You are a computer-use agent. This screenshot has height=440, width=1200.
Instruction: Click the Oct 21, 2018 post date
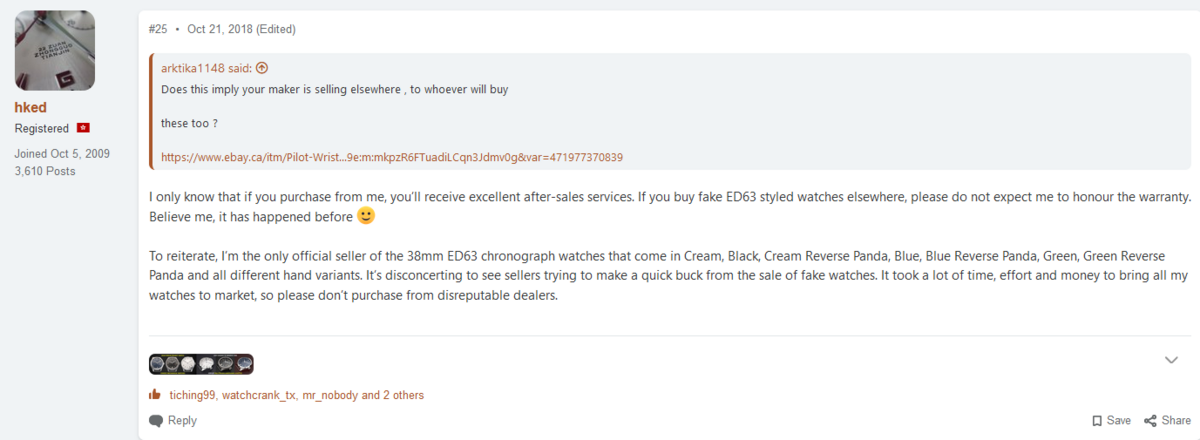220,29
